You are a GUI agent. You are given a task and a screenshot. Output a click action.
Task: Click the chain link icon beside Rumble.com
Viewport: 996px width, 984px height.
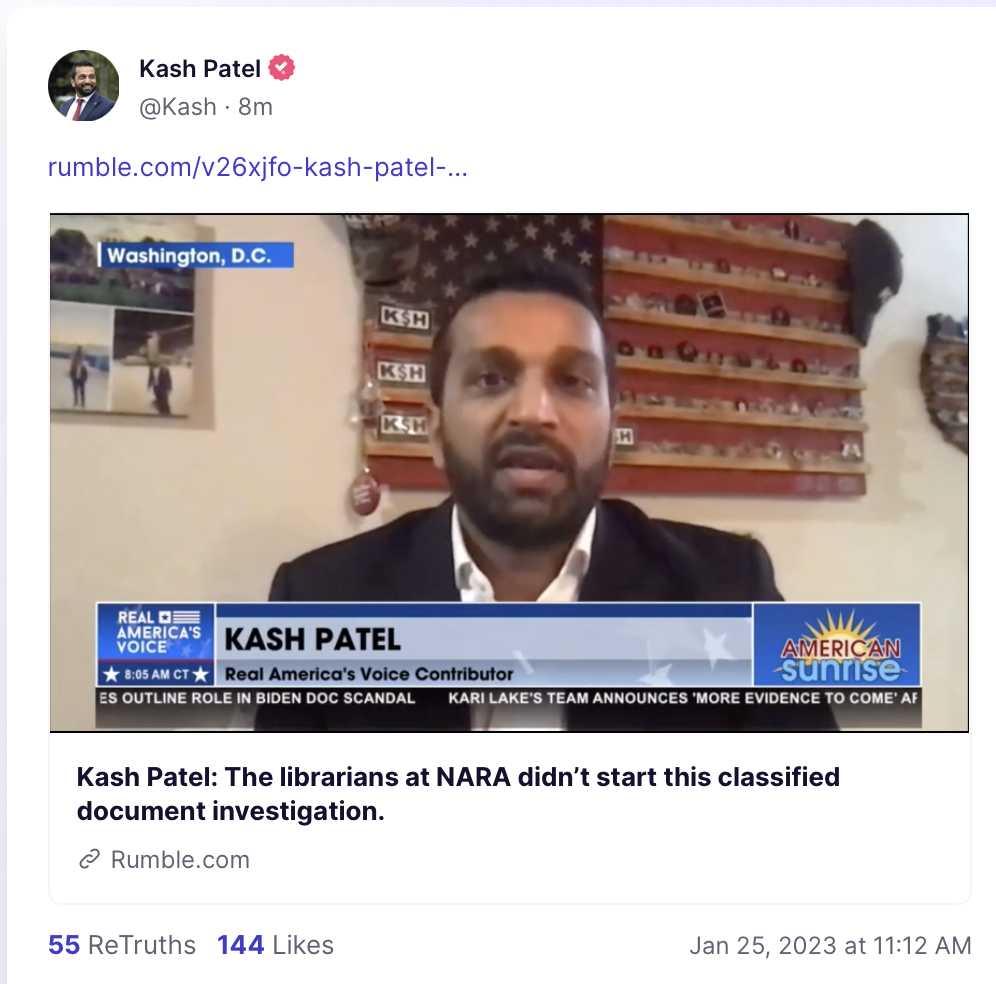point(90,859)
